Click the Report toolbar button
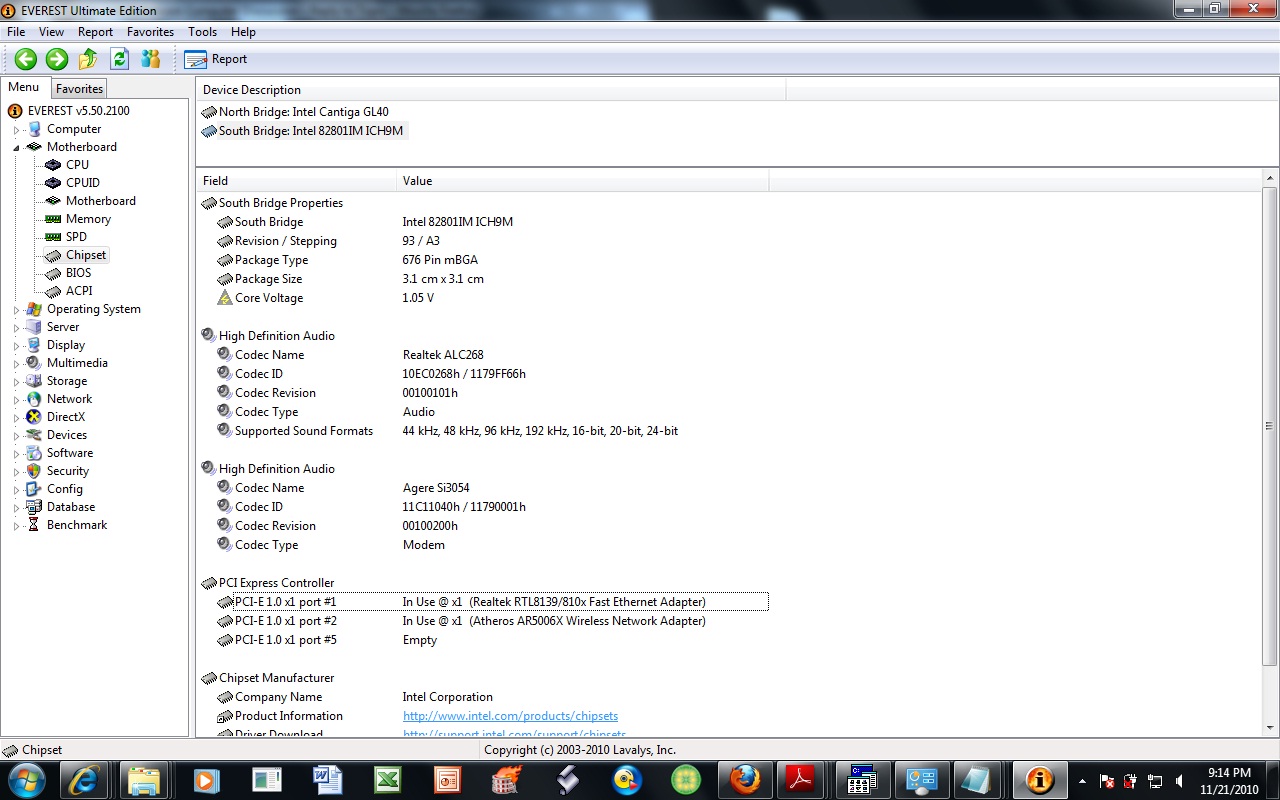This screenshot has width=1280, height=800. pos(215,59)
